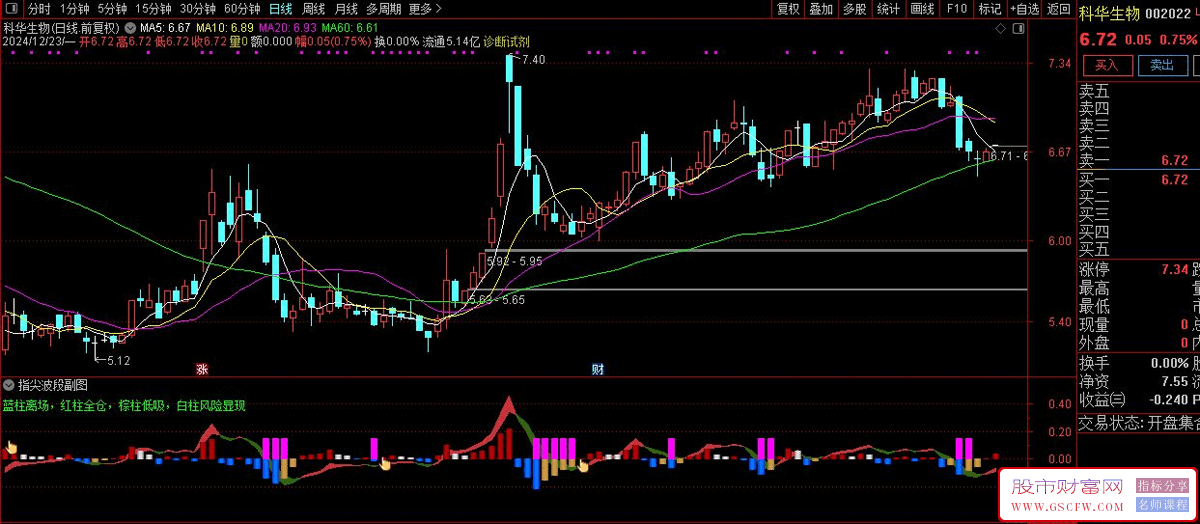Viewport: 1200px width, 524px height.
Task: Click 标记 mark button
Action: point(990,9)
